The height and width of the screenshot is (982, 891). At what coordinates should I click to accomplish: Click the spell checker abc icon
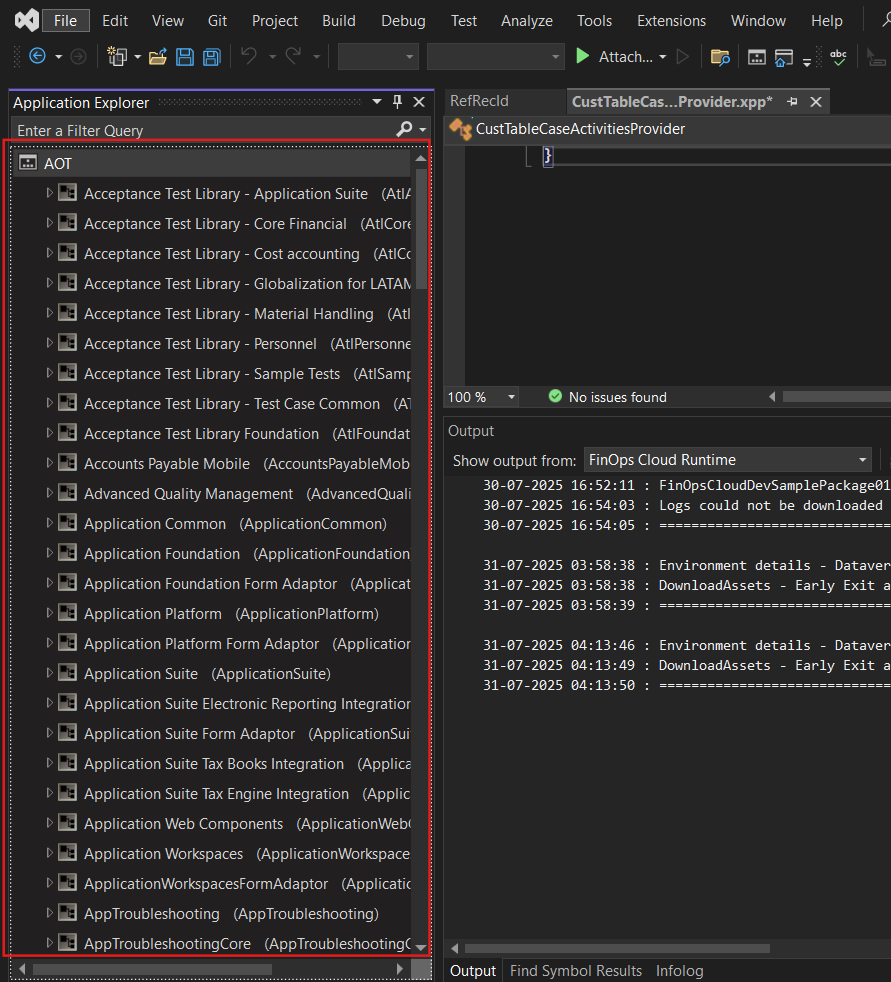(838, 57)
